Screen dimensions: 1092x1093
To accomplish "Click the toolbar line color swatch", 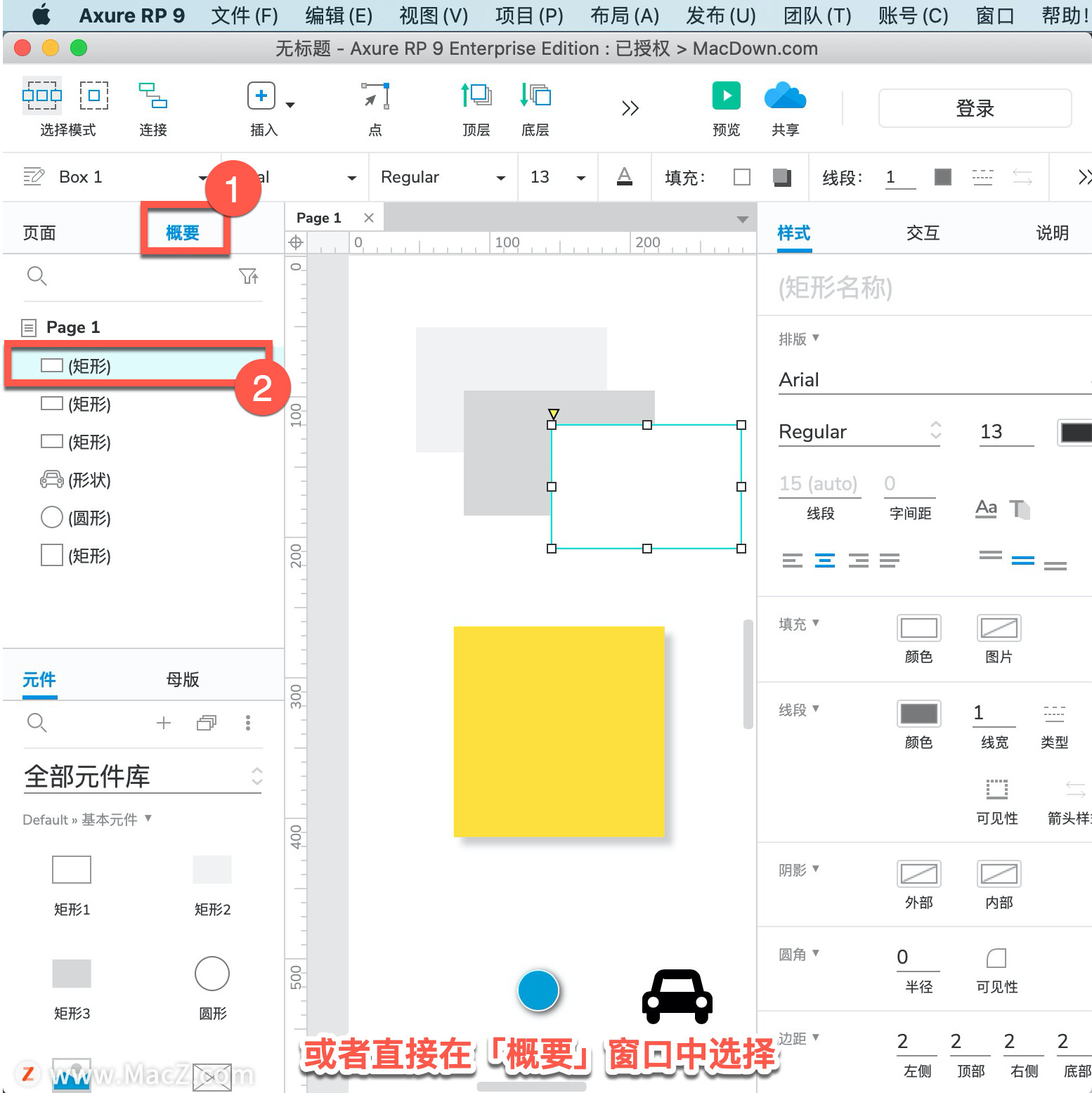I will point(943,177).
